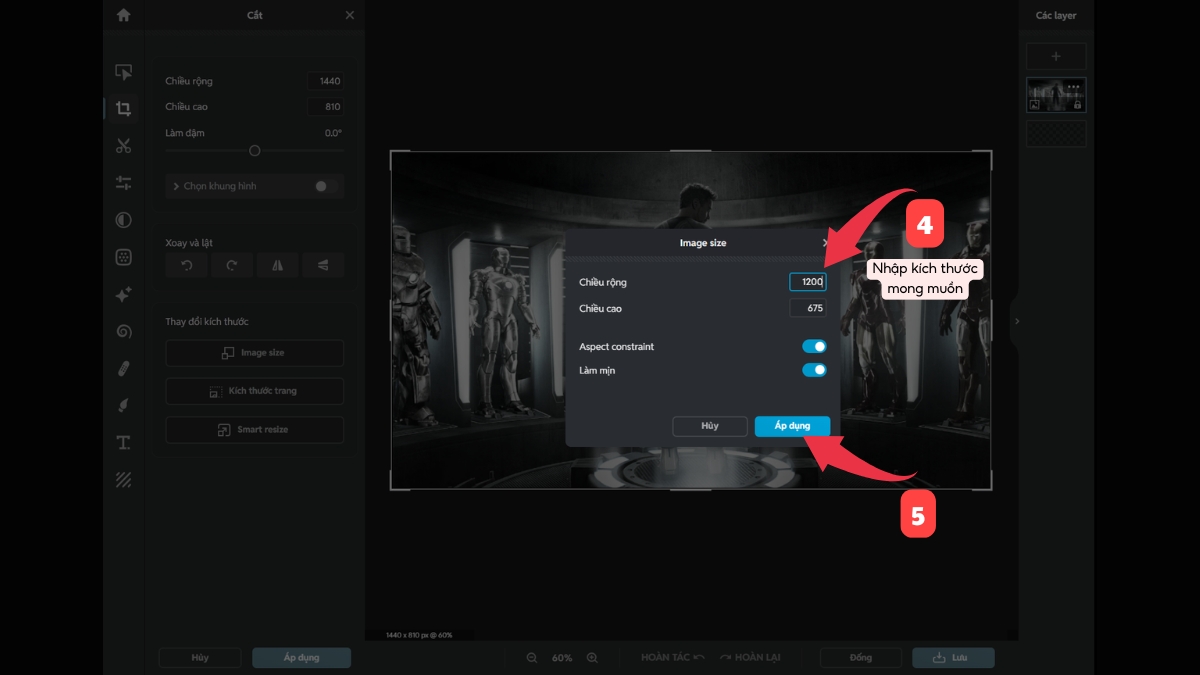1200x675 pixels.
Task: Toggle the Aspect constraint switch
Action: pyautogui.click(x=814, y=346)
